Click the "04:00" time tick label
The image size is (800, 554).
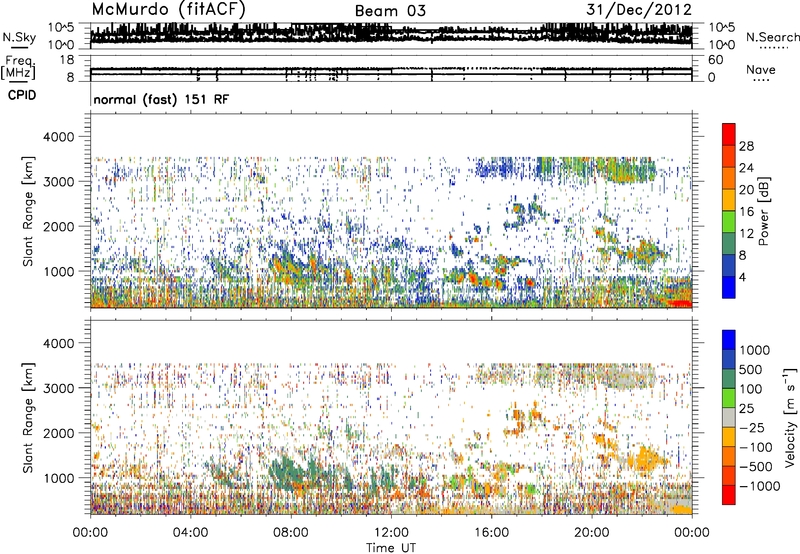tap(190, 533)
